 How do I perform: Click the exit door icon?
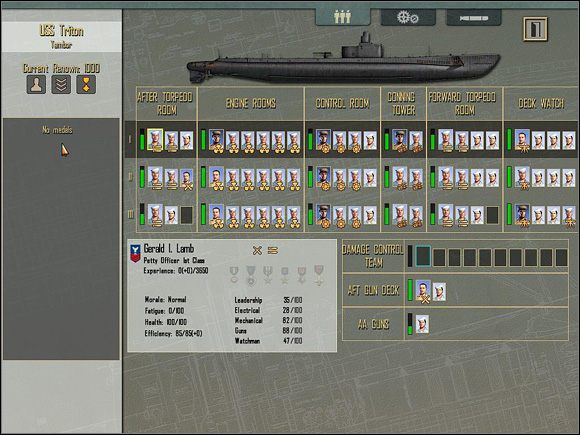[535, 29]
